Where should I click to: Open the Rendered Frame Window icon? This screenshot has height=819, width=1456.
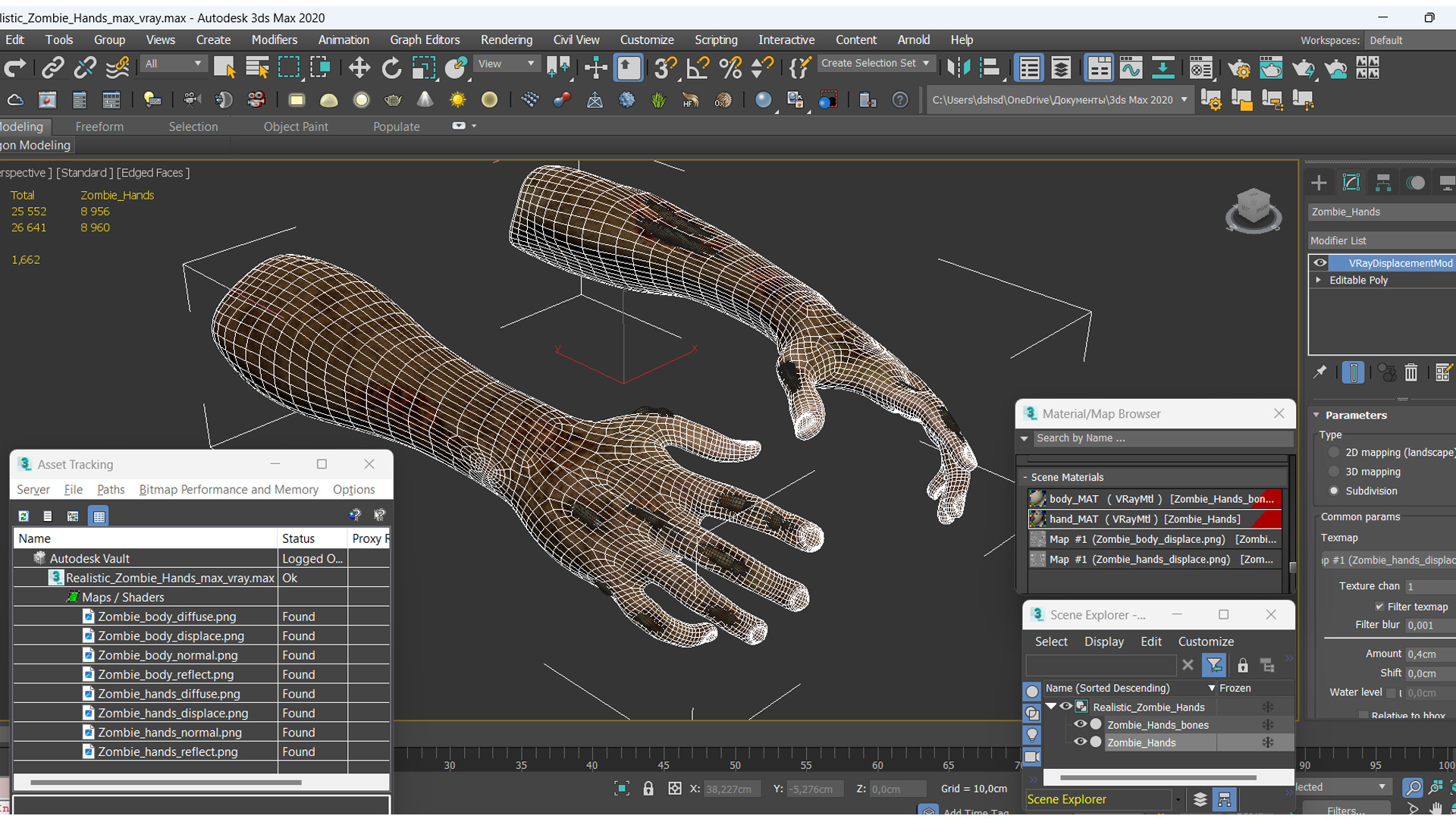(1271, 68)
